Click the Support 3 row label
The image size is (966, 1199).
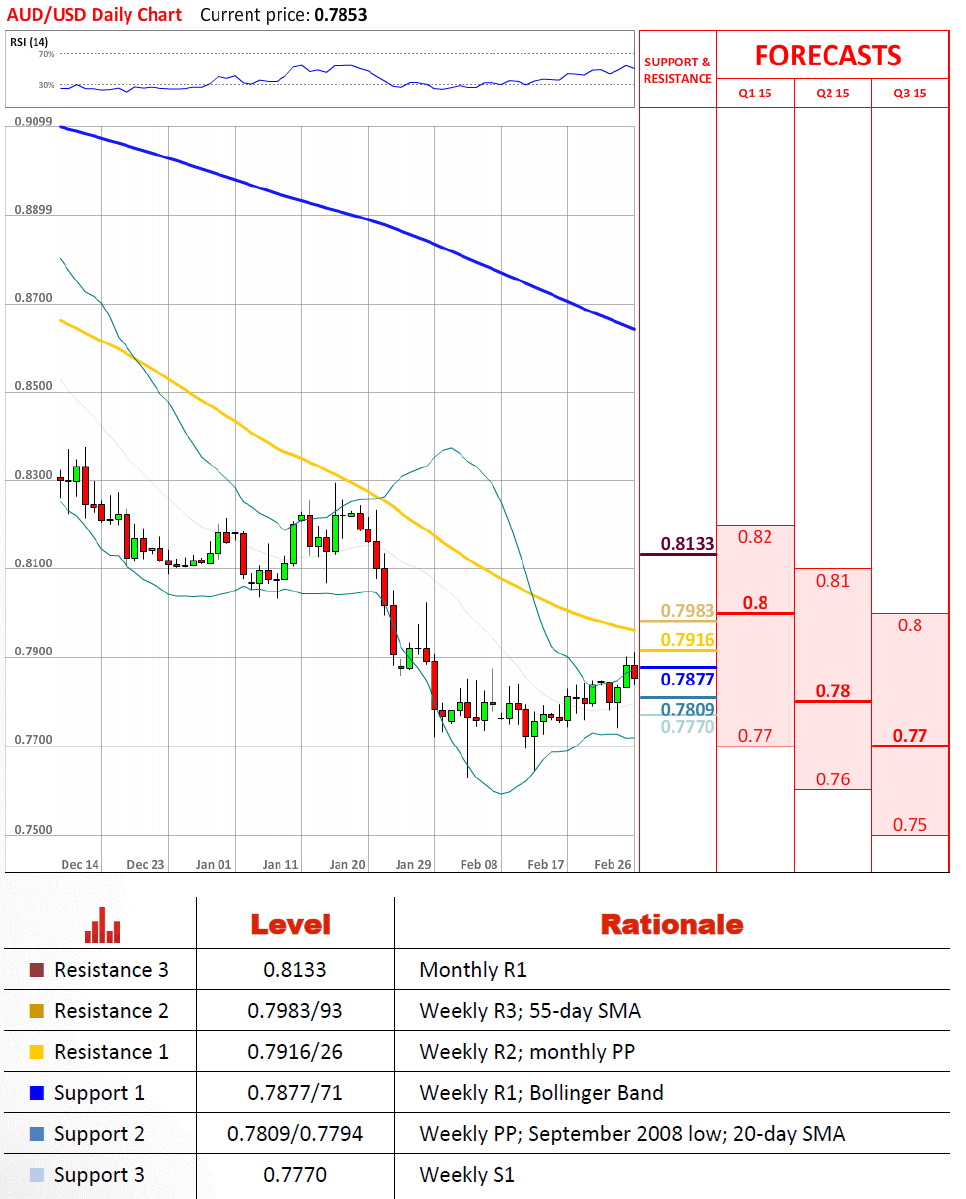[99, 1176]
